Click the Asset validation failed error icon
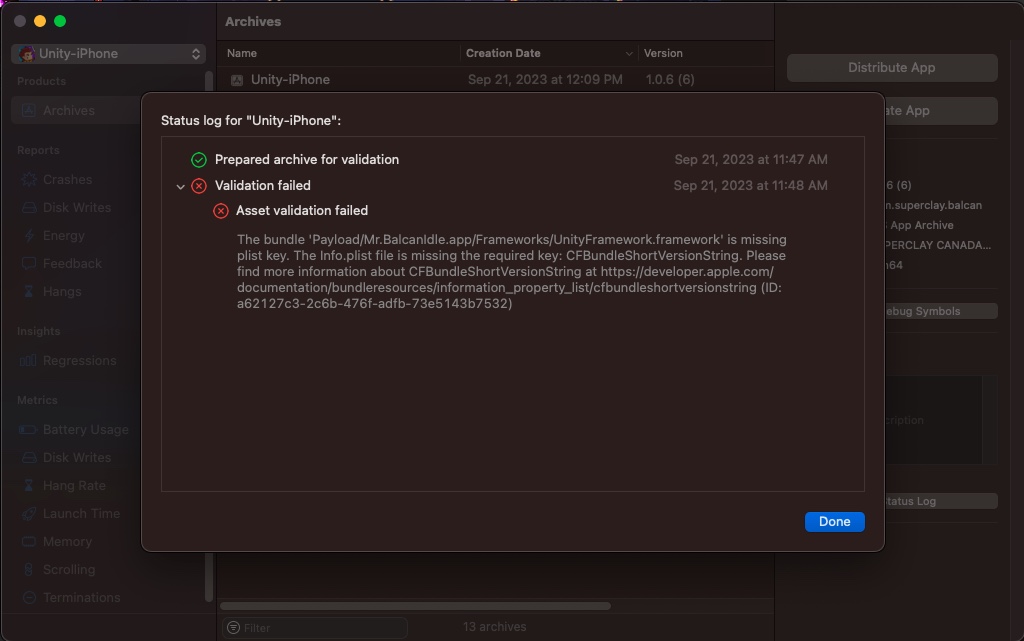The width and height of the screenshot is (1024, 641). coord(221,211)
